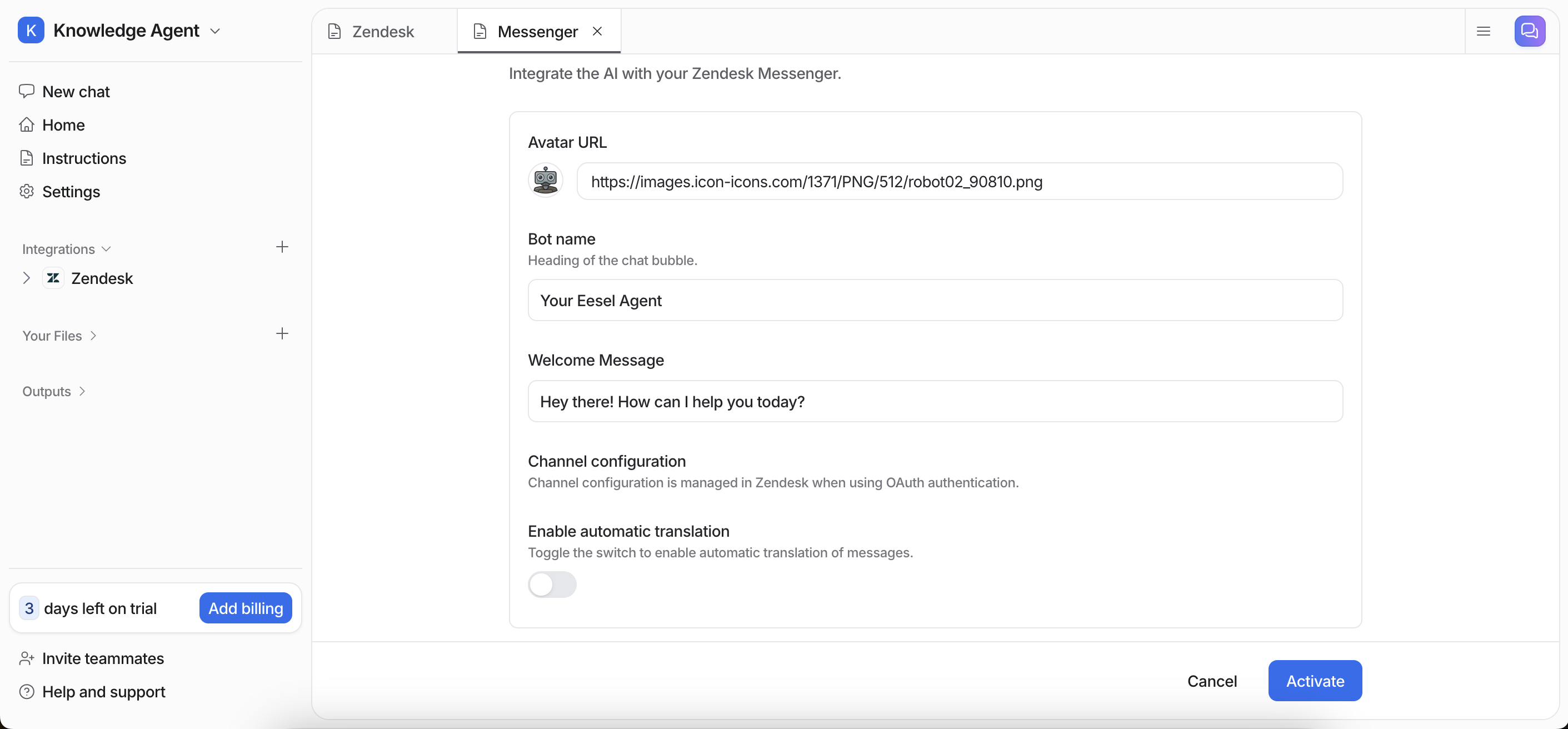The image size is (1568, 729).
Task: Close the Messenger tab
Action: coord(597,31)
